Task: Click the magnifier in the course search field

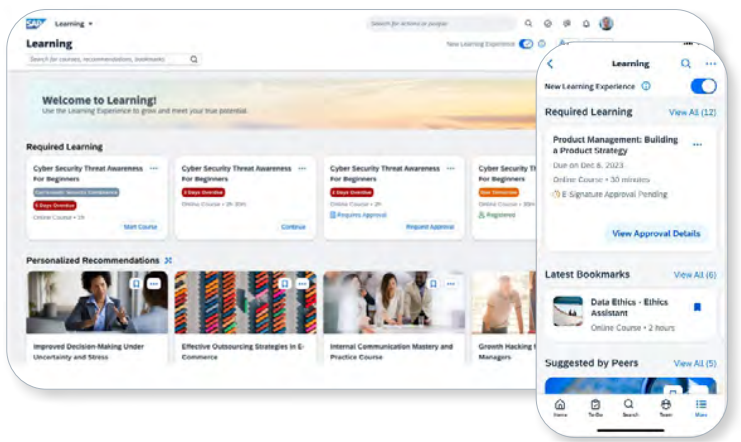Action: (x=194, y=59)
